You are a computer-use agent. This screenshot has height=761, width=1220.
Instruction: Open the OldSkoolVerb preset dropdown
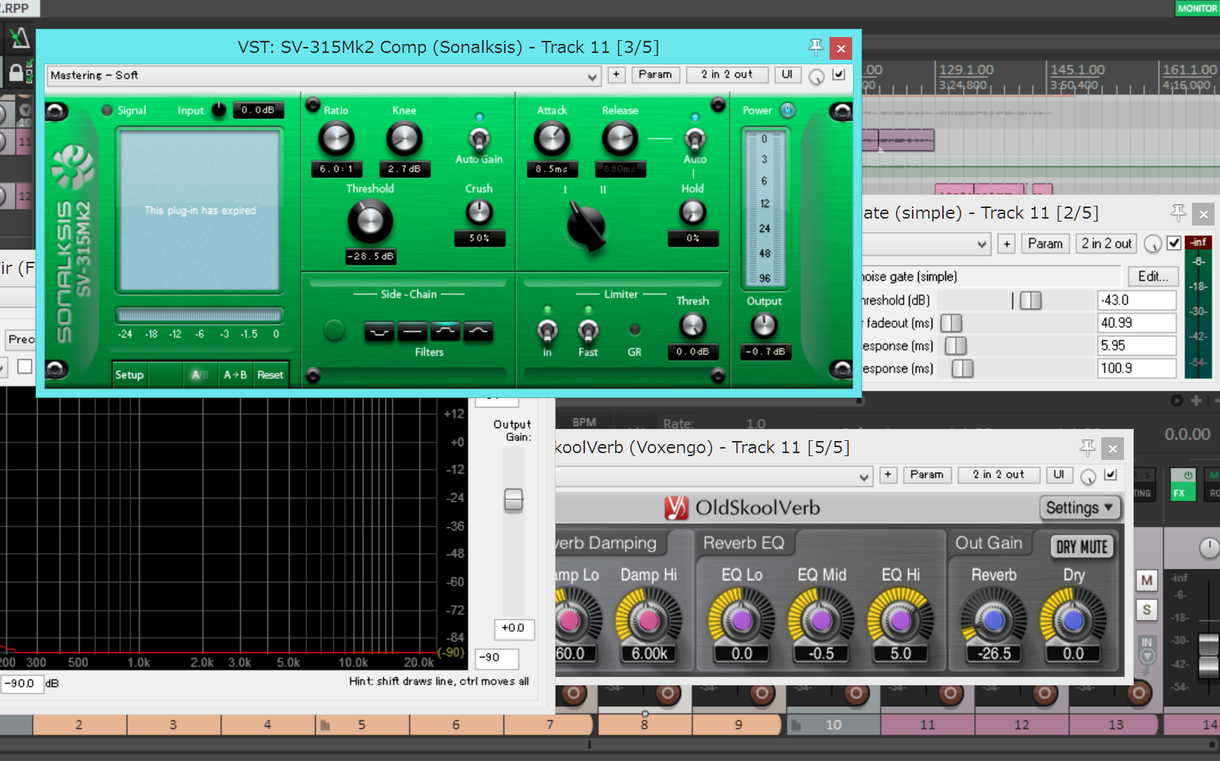pyautogui.click(x=714, y=477)
